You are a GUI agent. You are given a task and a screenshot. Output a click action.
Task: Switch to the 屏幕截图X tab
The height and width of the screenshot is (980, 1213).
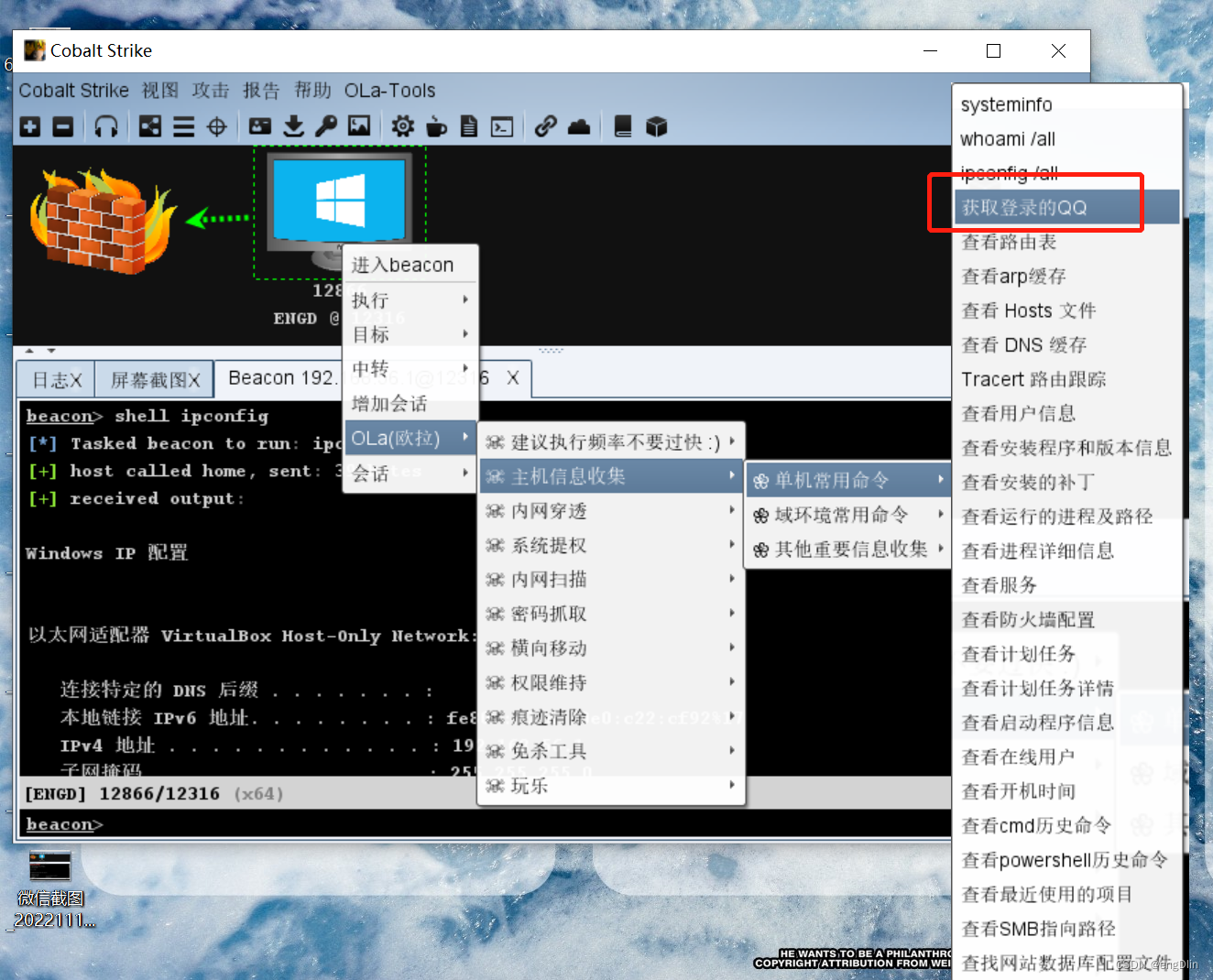coord(155,379)
